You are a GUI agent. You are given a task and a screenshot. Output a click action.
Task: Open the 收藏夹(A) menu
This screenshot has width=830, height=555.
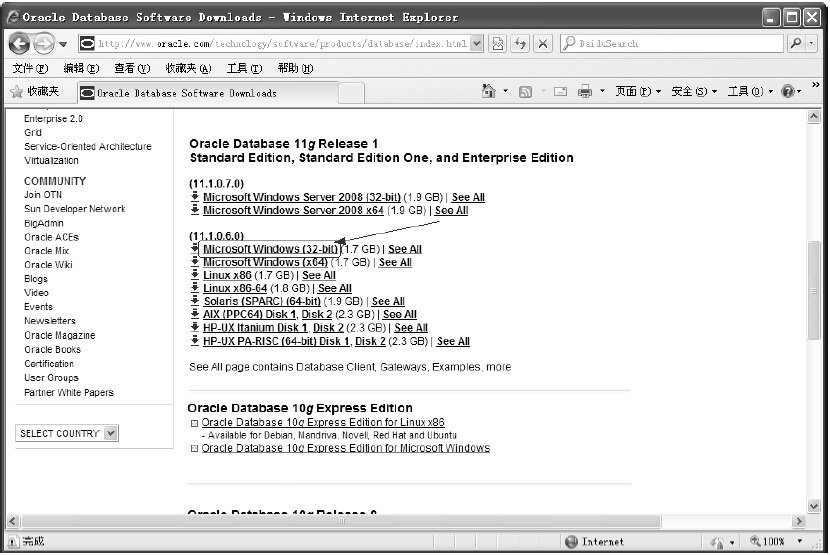pyautogui.click(x=188, y=68)
